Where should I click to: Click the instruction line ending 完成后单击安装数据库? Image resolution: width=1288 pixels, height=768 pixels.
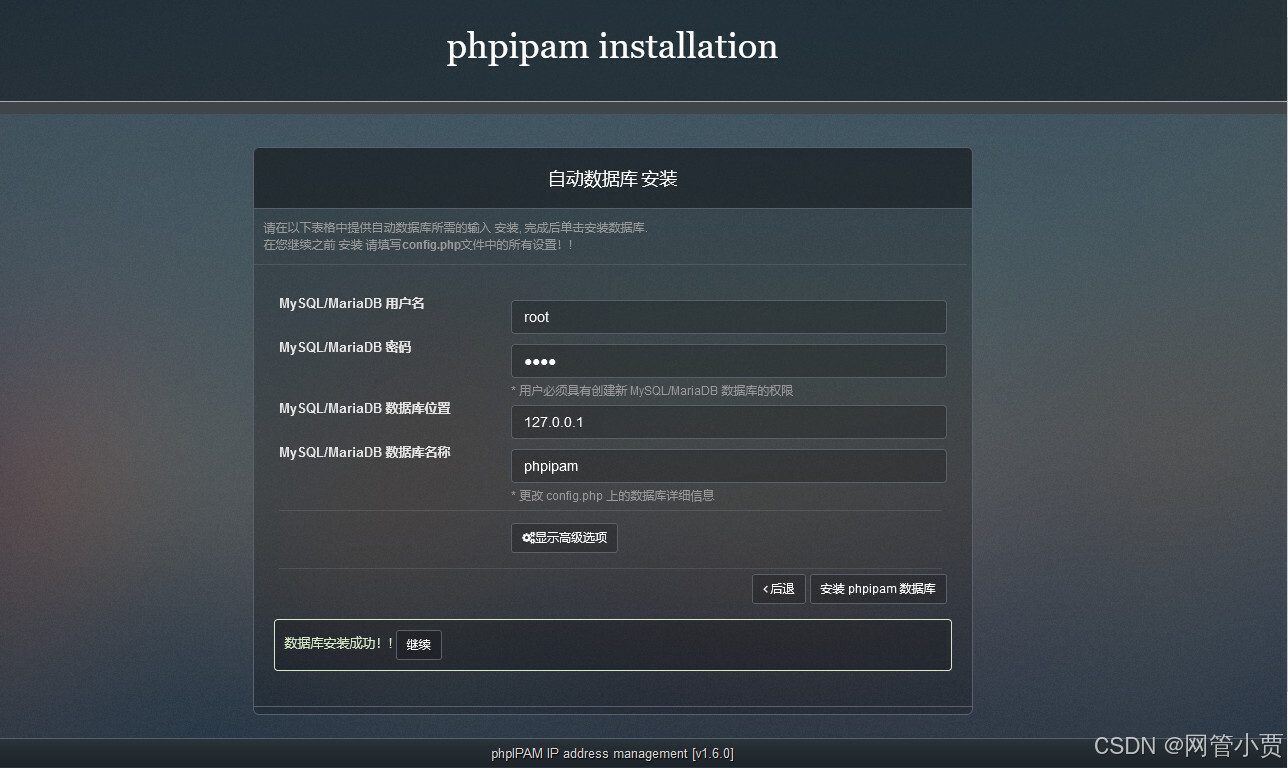click(x=456, y=228)
